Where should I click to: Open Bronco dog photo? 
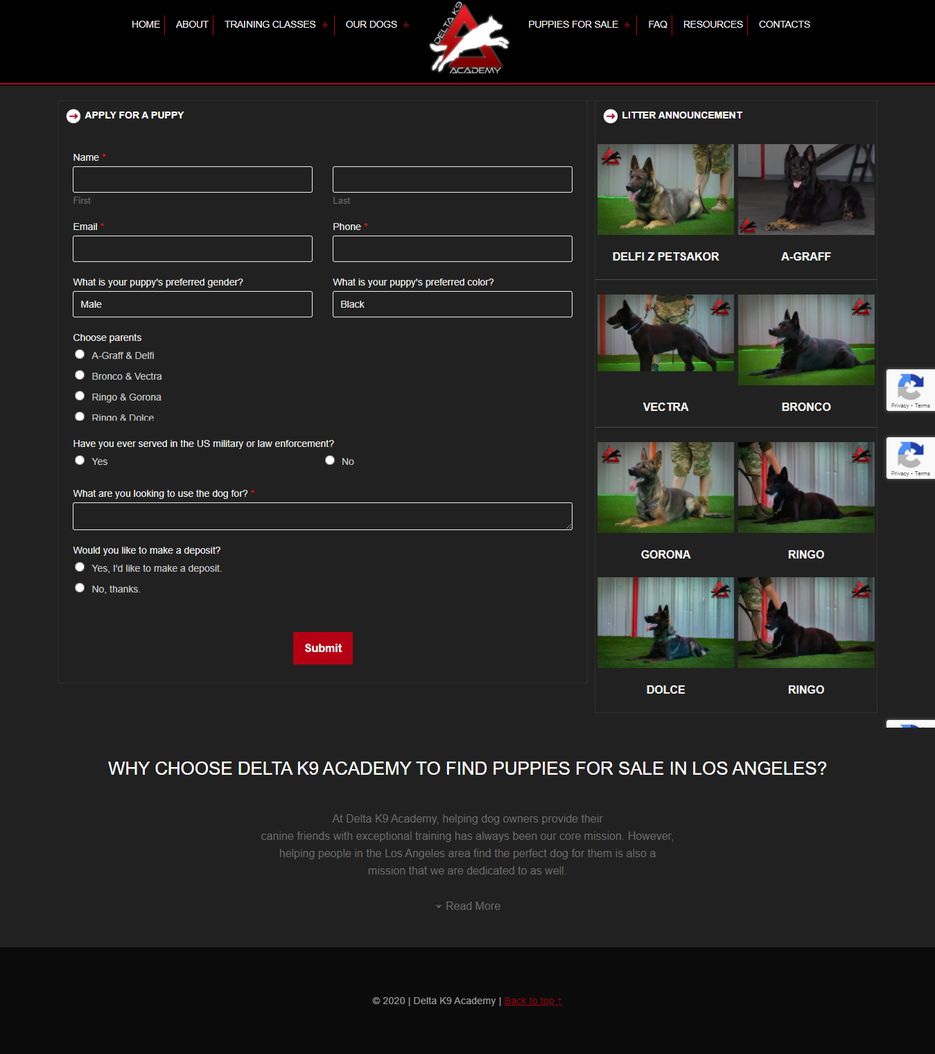coord(806,339)
